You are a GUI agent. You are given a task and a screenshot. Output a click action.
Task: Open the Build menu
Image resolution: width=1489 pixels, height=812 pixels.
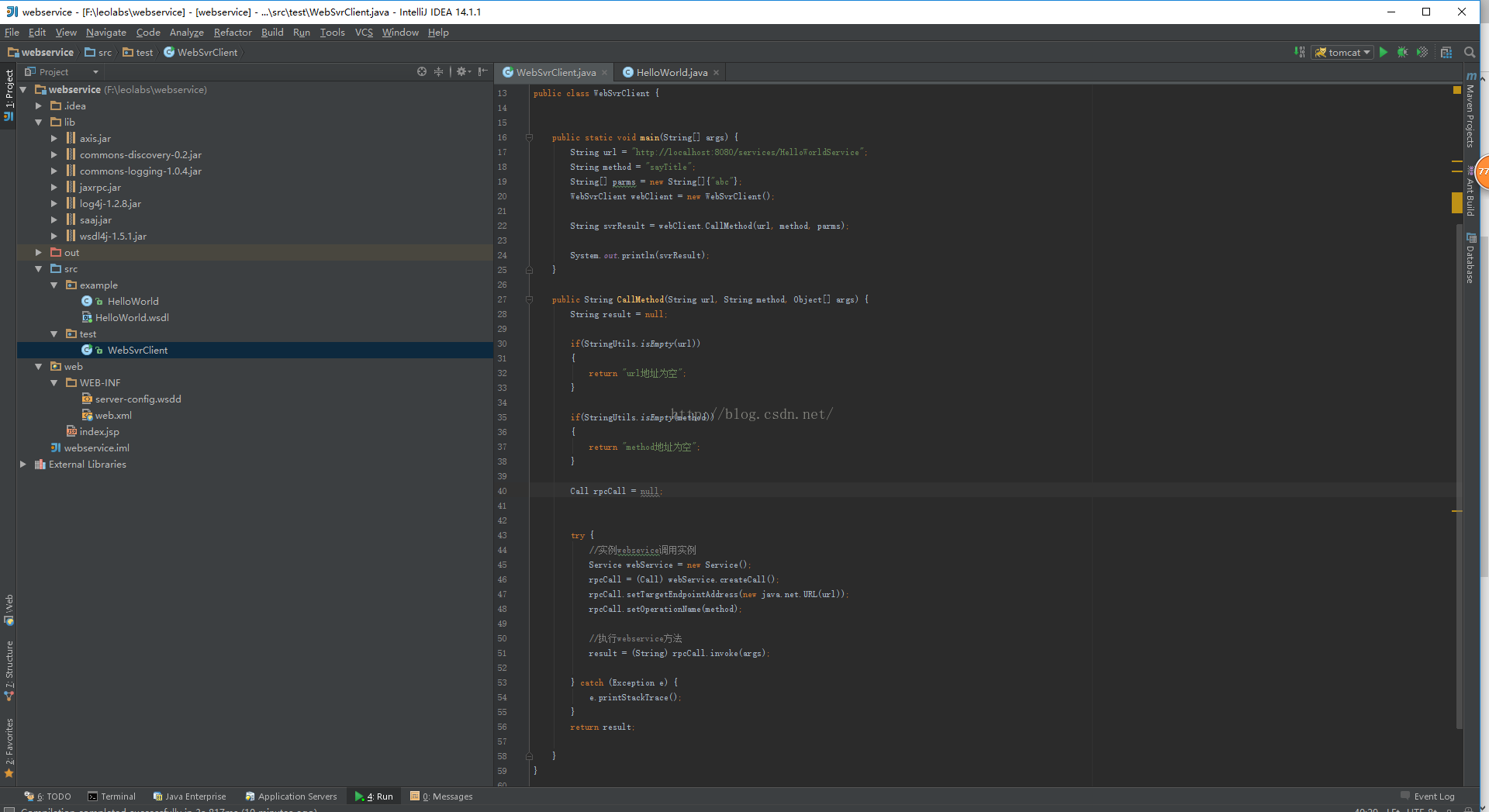[x=272, y=33]
